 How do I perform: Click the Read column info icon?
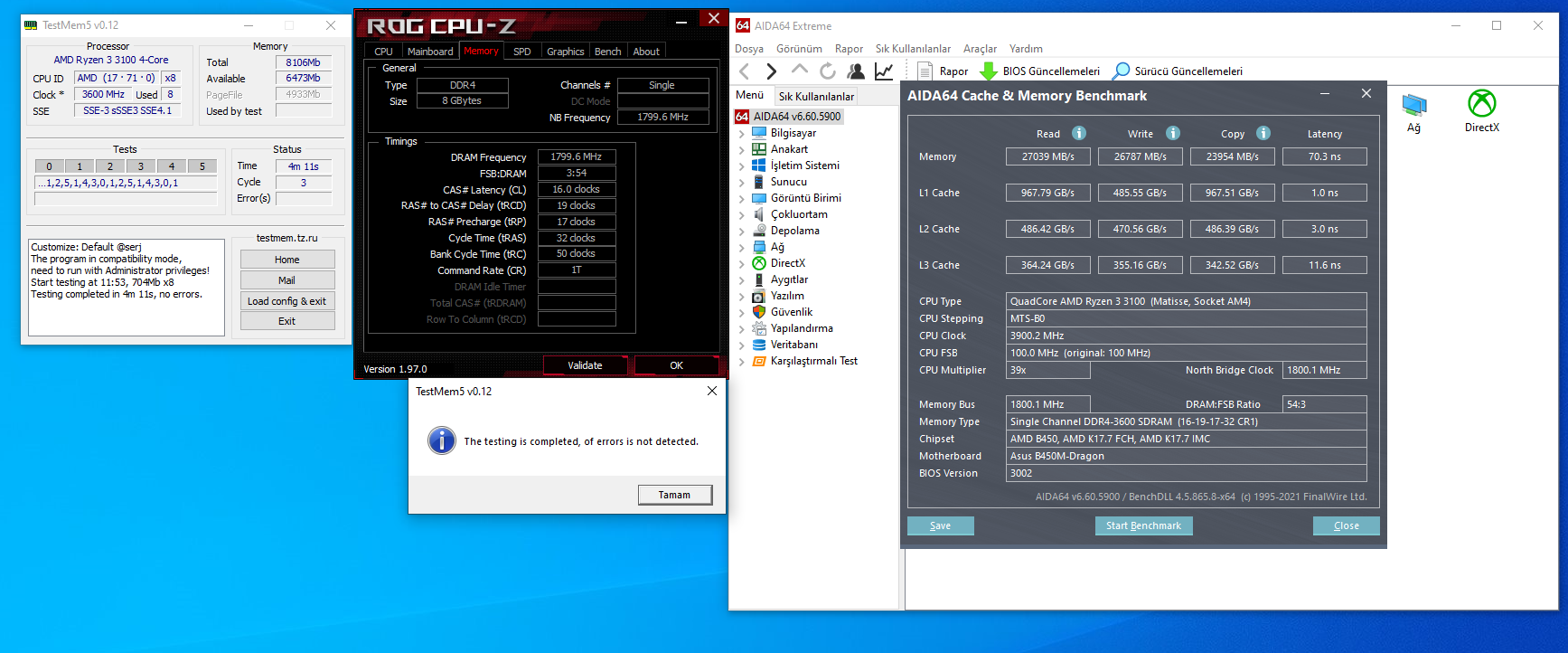(x=1079, y=133)
